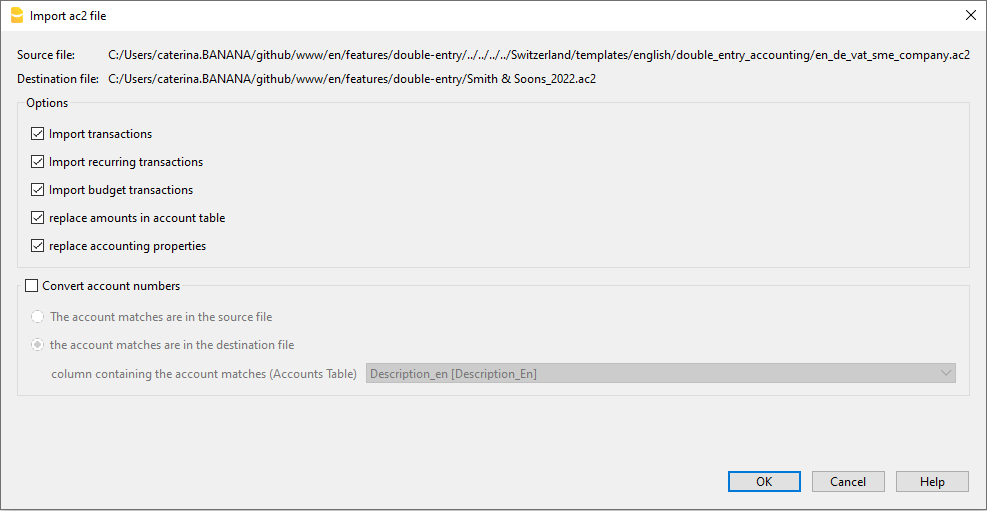Select account matches in source file radio

click(38, 317)
